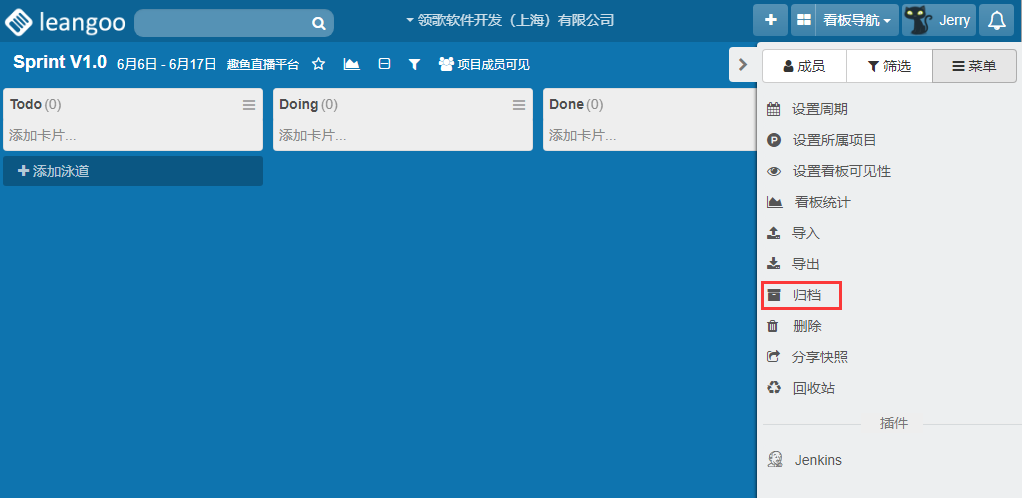Toggle the collapse-cards icon in board header
This screenshot has width=1022, height=498.
pyautogui.click(x=384, y=64)
